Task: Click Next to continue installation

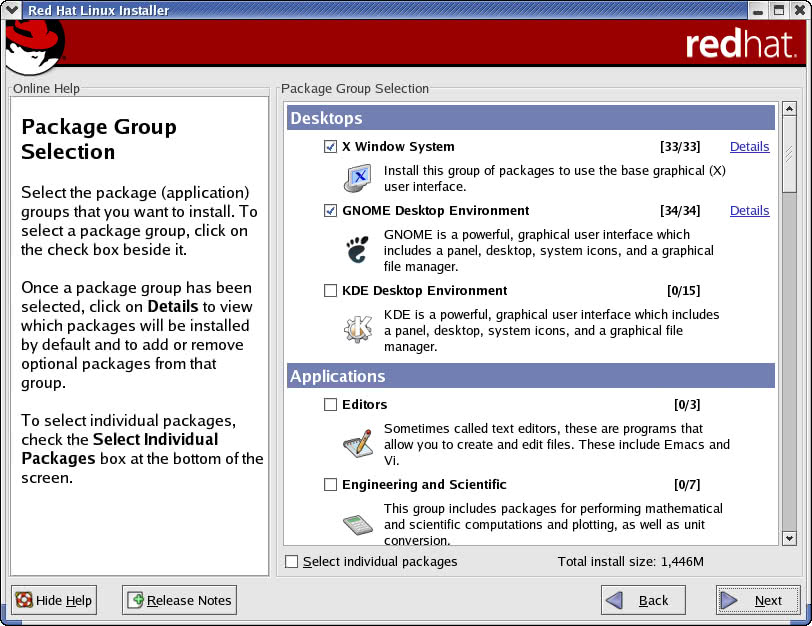Action: pos(758,600)
